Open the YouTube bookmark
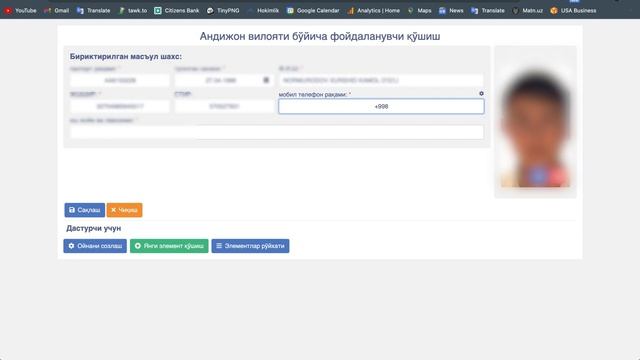Screen dimensions: 640x360 click(x=20, y=11)
